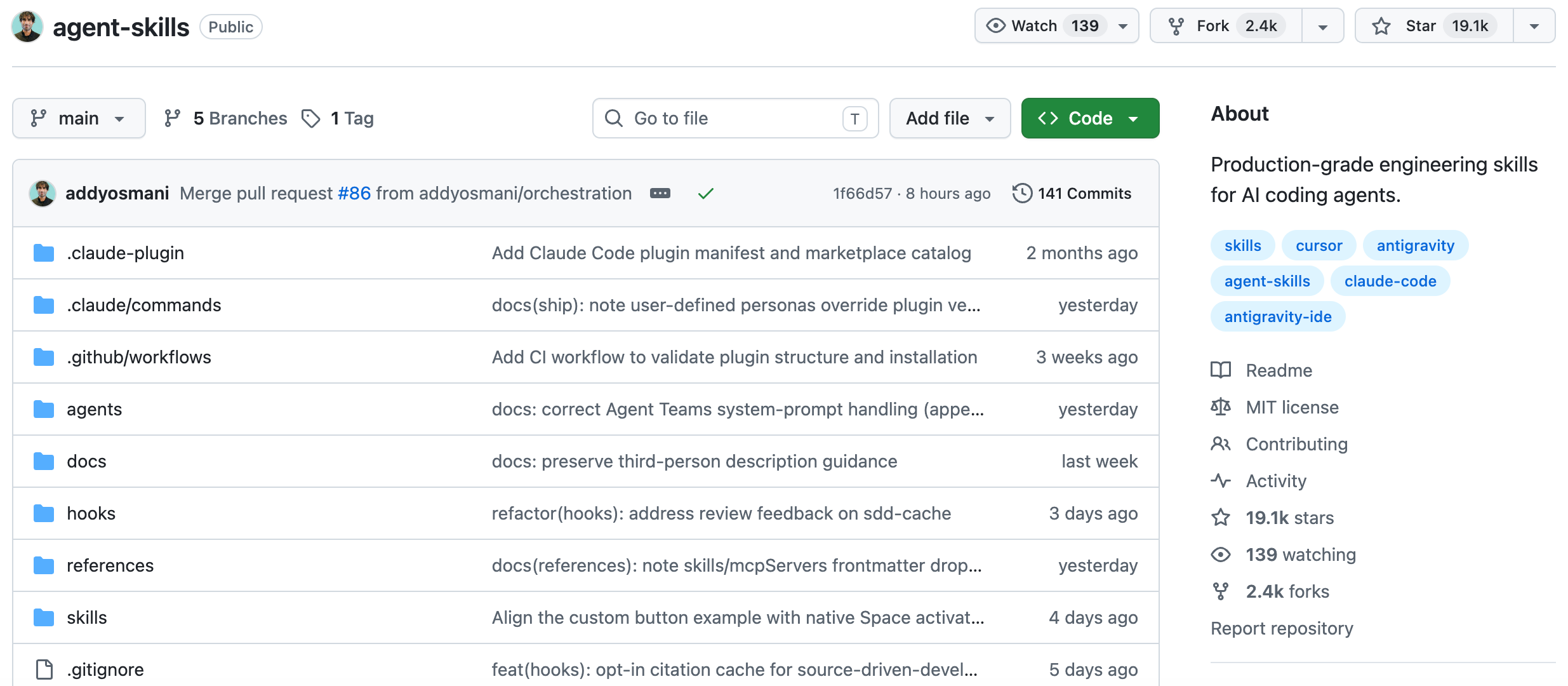
Task: Click the .gitignore file icon
Action: tap(44, 669)
